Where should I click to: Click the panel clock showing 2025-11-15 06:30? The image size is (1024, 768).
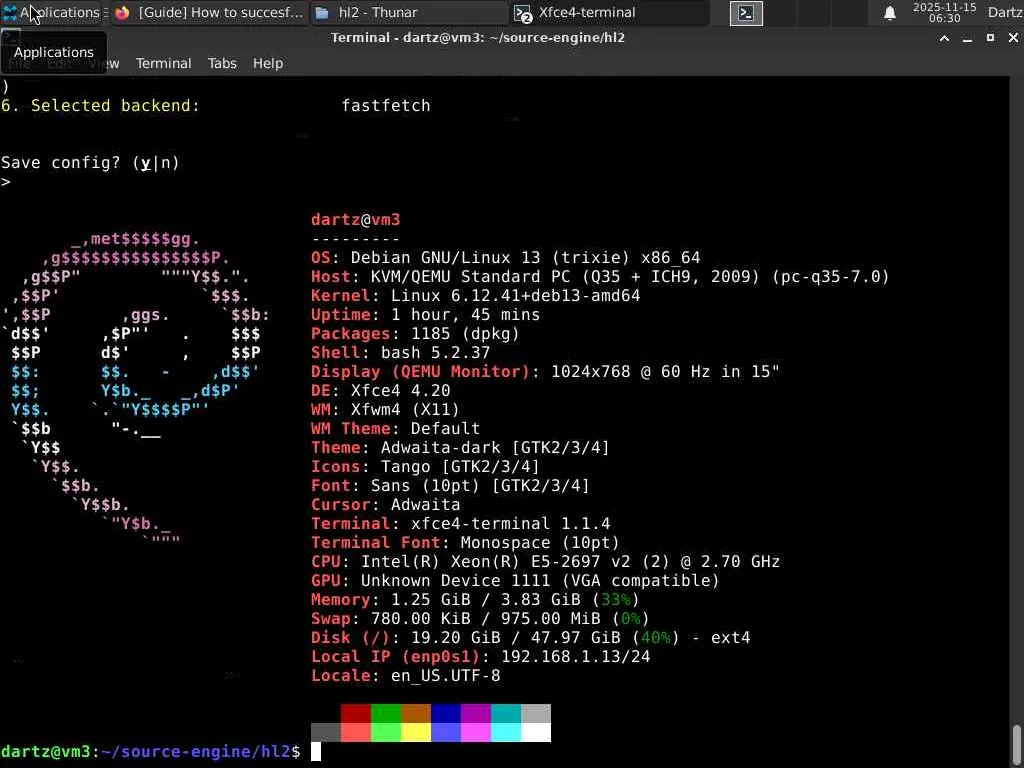(944, 12)
